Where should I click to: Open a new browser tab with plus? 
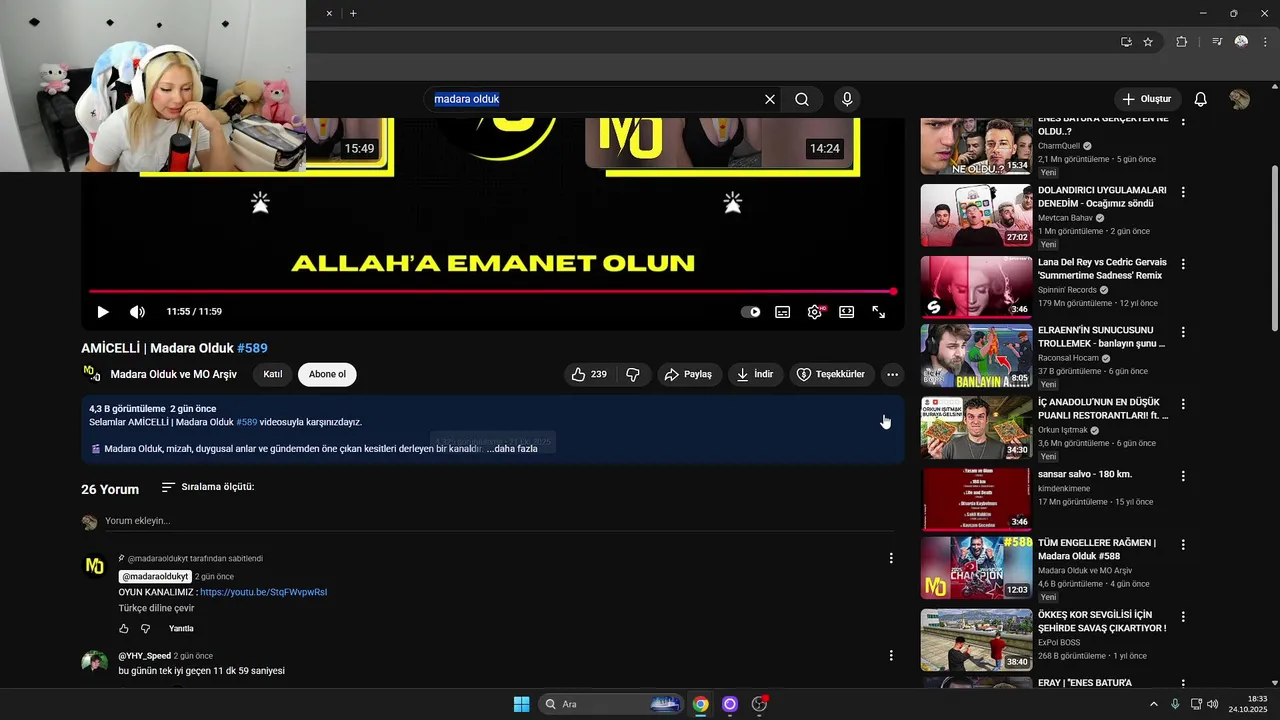(353, 13)
